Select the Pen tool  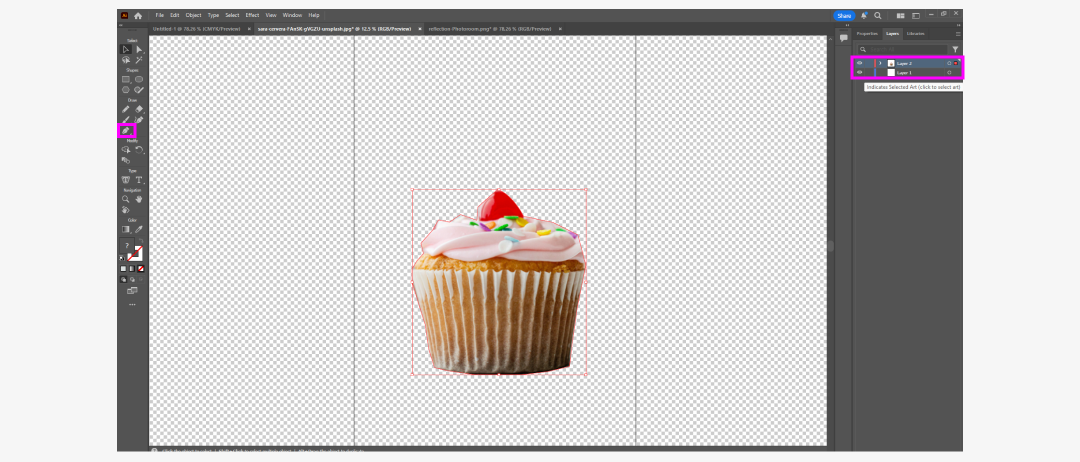(x=126, y=109)
